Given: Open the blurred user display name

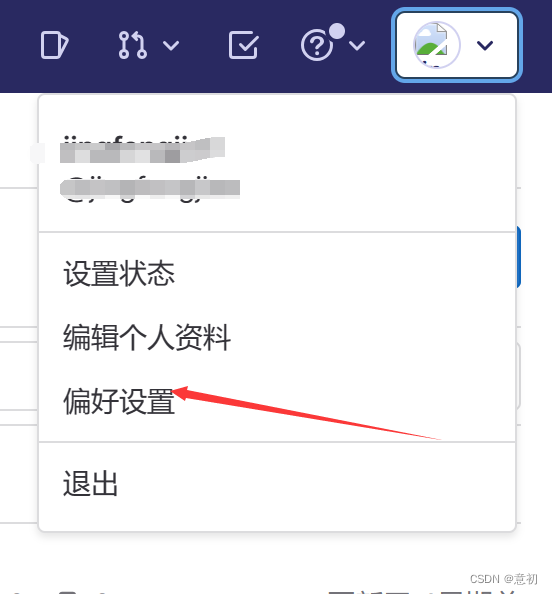Looking at the screenshot, I should pyautogui.click(x=142, y=150).
